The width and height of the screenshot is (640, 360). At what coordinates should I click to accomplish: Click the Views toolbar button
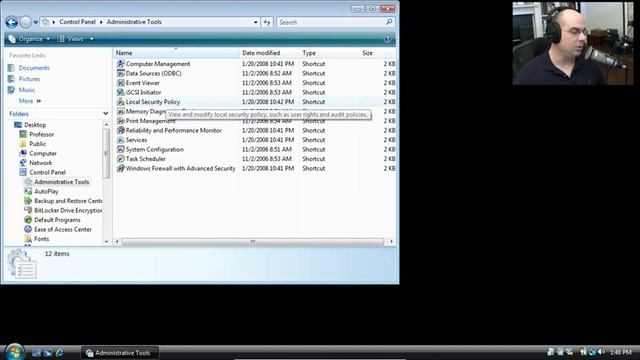pos(71,39)
